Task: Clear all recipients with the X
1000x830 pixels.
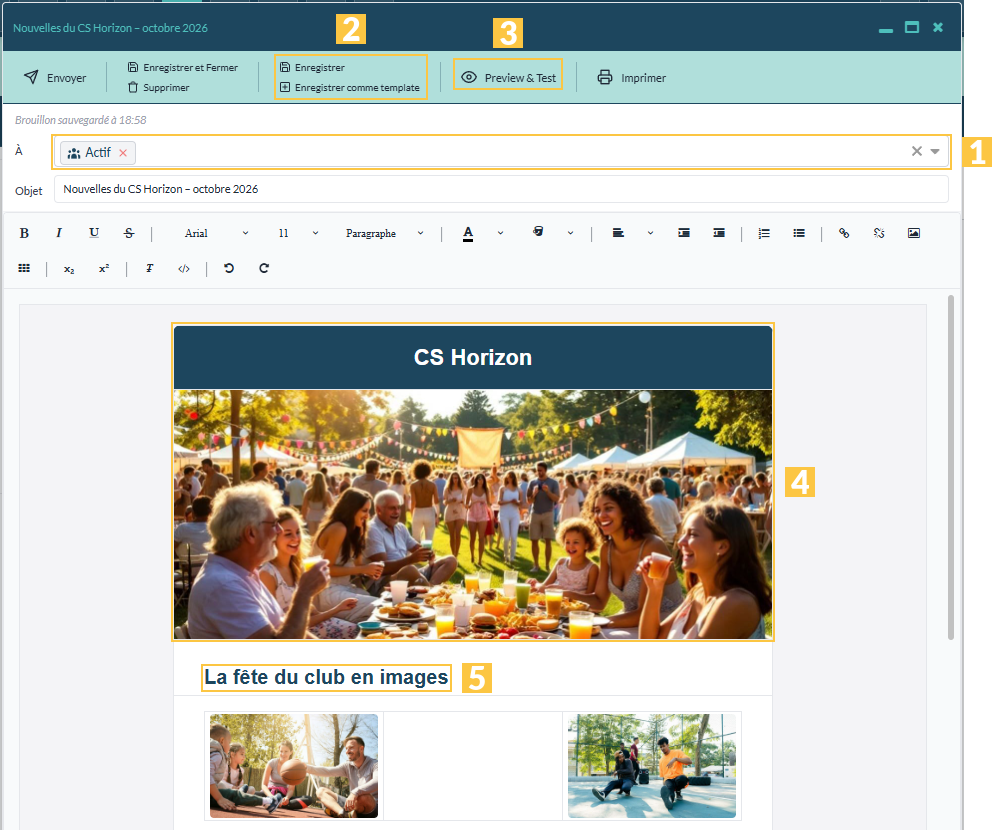Action: pyautogui.click(x=916, y=151)
